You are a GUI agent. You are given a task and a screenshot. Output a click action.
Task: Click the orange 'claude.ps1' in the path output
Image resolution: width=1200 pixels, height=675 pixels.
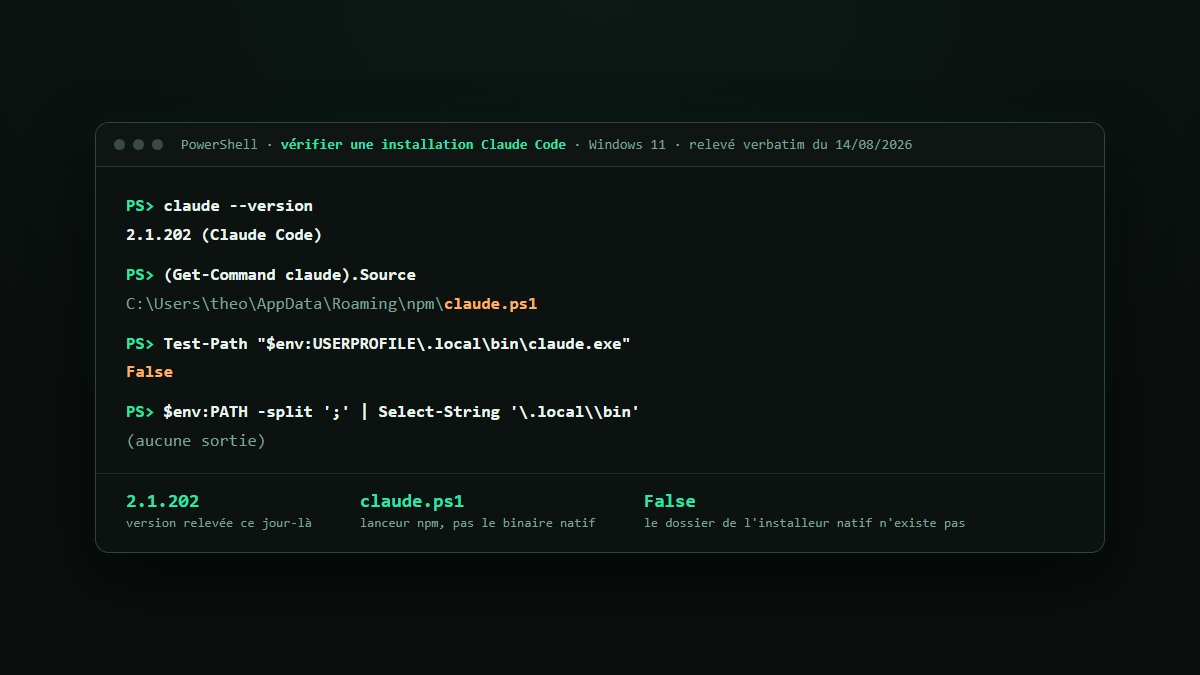pos(491,304)
